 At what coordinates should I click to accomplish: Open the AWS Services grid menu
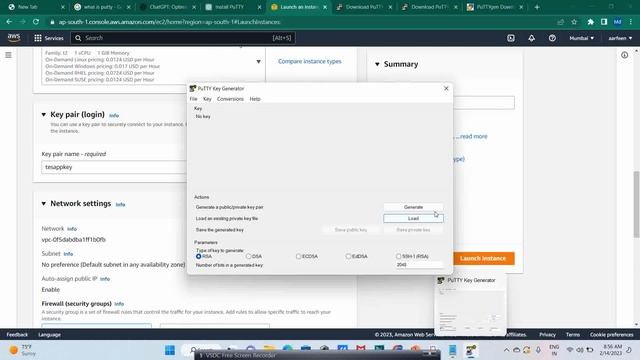(x=49, y=38)
